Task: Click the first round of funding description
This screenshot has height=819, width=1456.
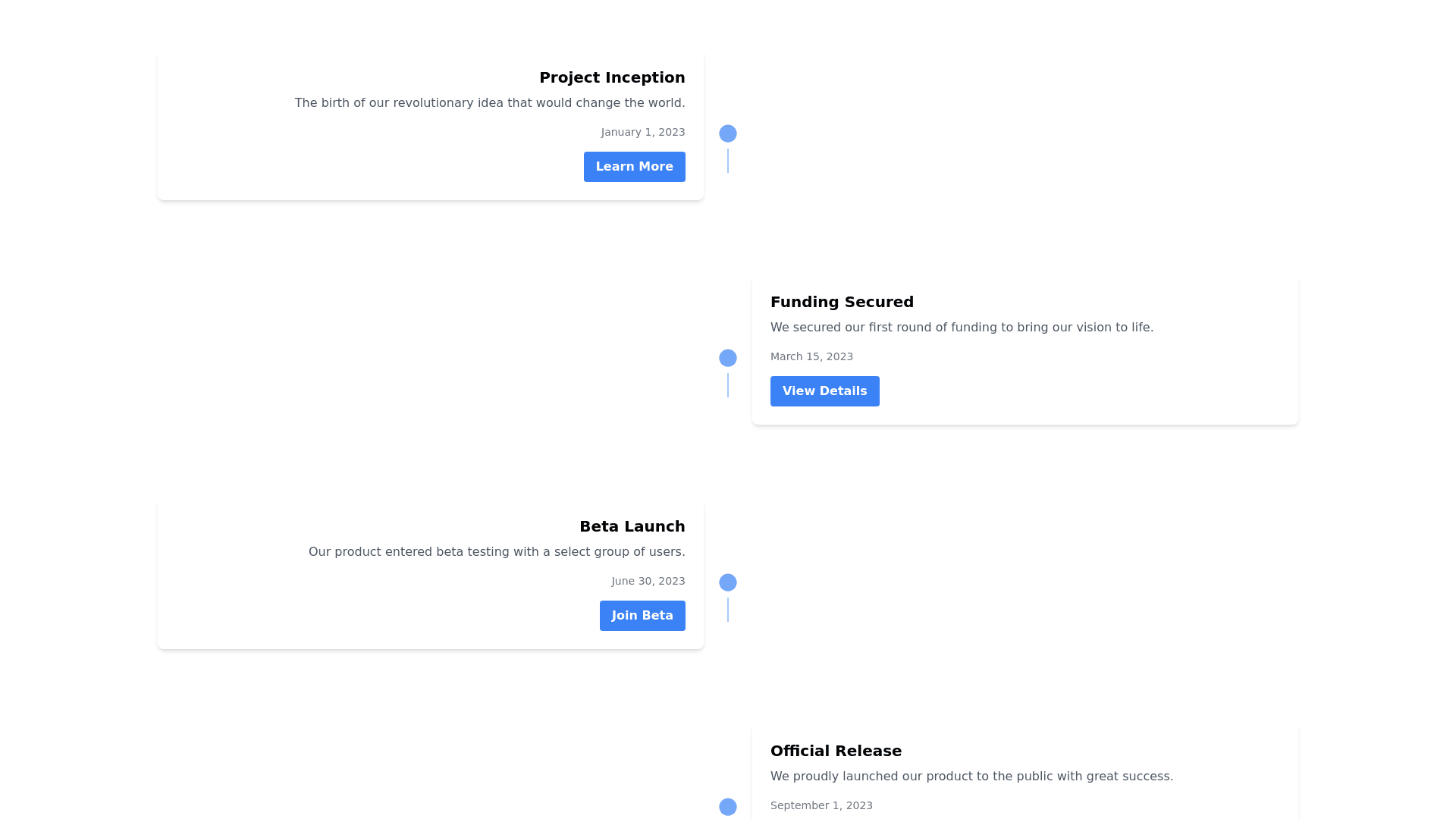Action: coord(962,328)
